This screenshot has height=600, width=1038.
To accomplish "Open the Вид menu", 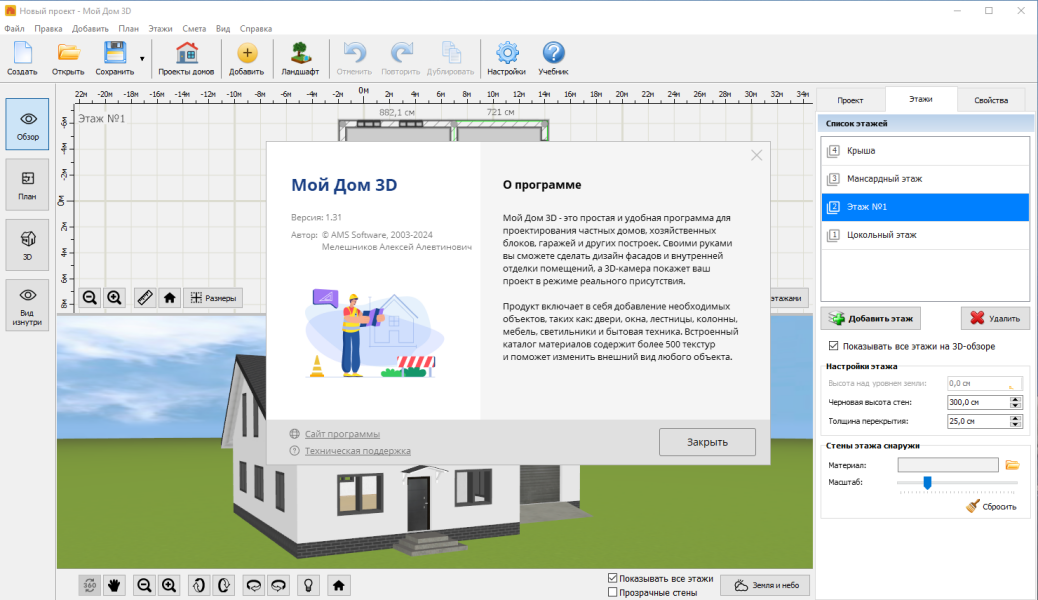I will [x=223, y=28].
